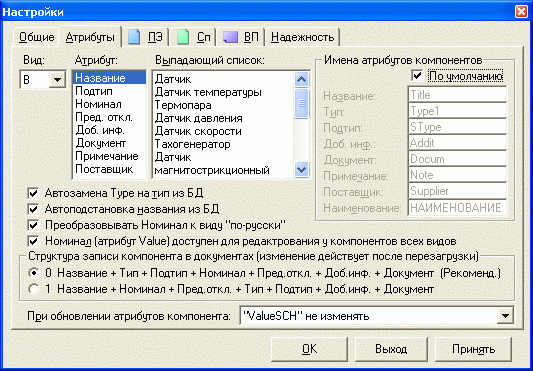533x371 pixels.
Task: Toggle Номинал (атрибут Value) доступен checkbox
Action: (33, 241)
